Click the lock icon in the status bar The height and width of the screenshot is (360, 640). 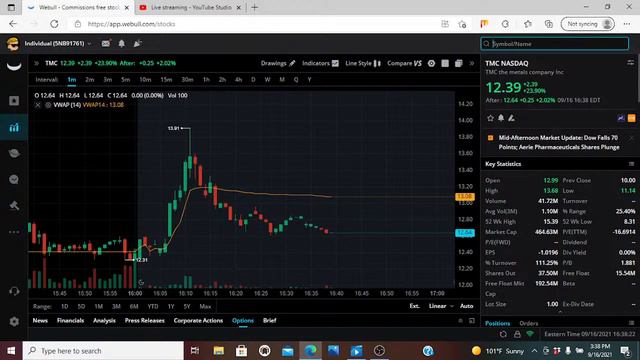click(517, 334)
